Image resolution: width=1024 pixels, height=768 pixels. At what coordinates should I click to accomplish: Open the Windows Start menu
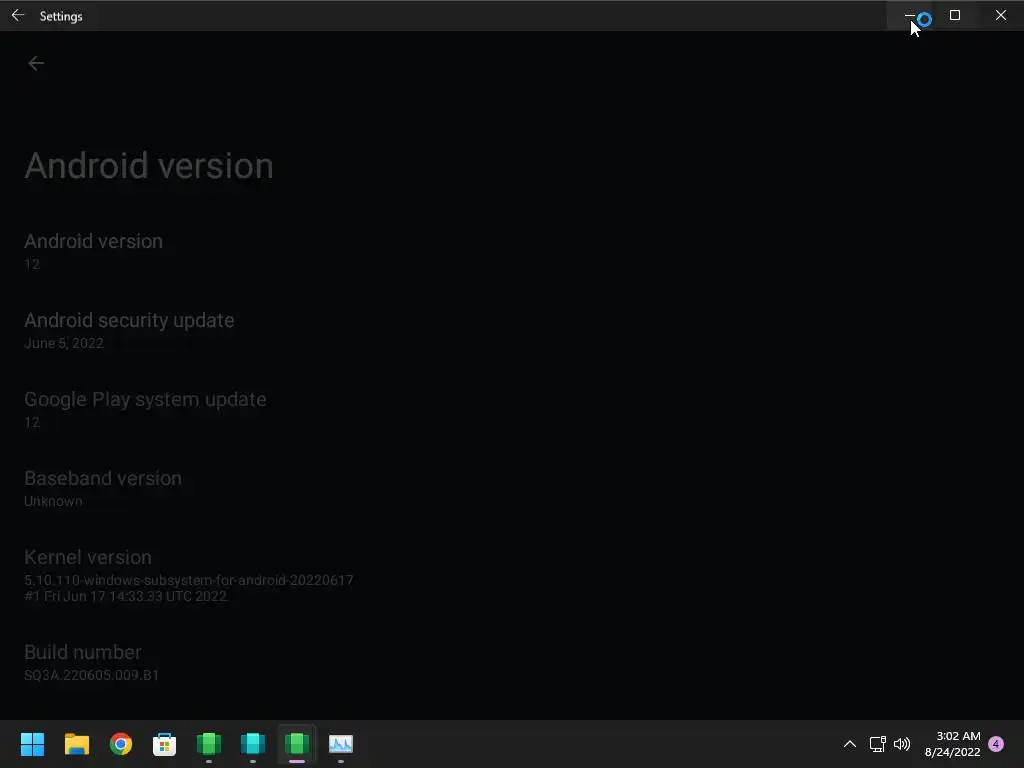33,744
